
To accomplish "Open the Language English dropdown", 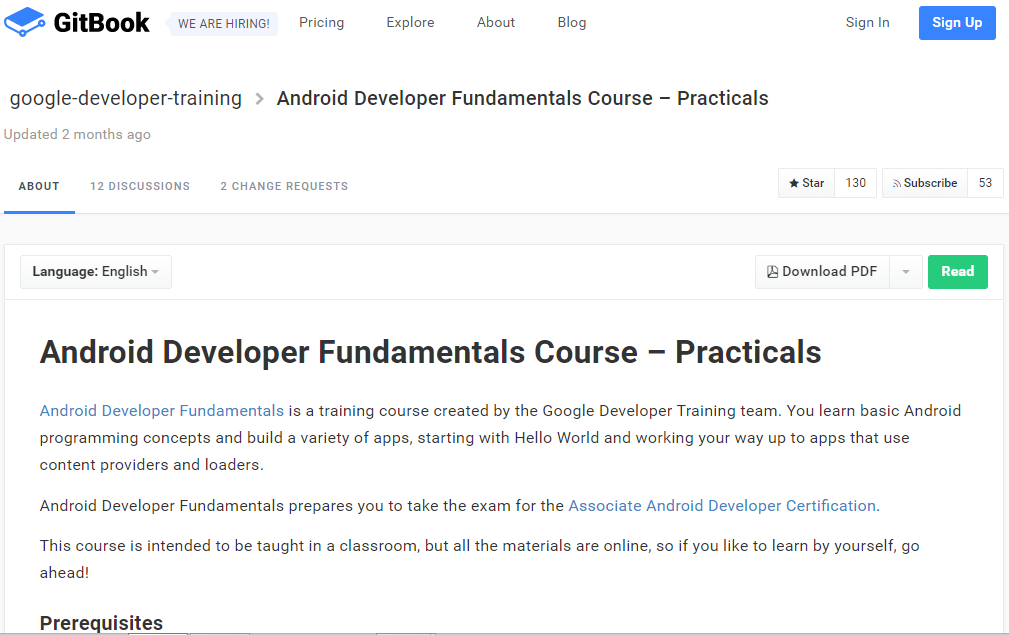I will pos(95,271).
